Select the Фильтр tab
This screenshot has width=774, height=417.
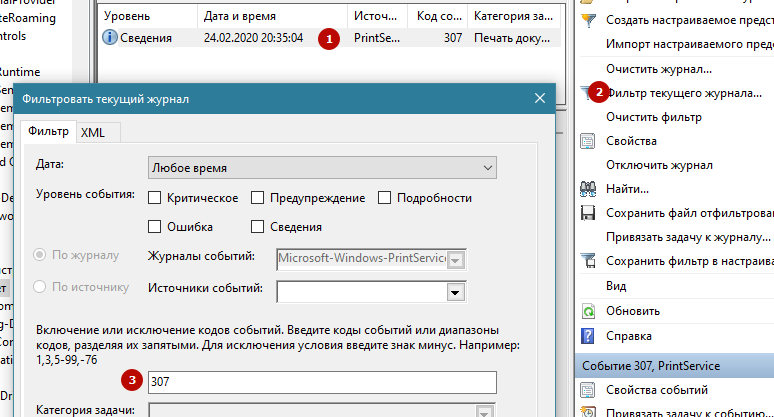[x=49, y=132]
